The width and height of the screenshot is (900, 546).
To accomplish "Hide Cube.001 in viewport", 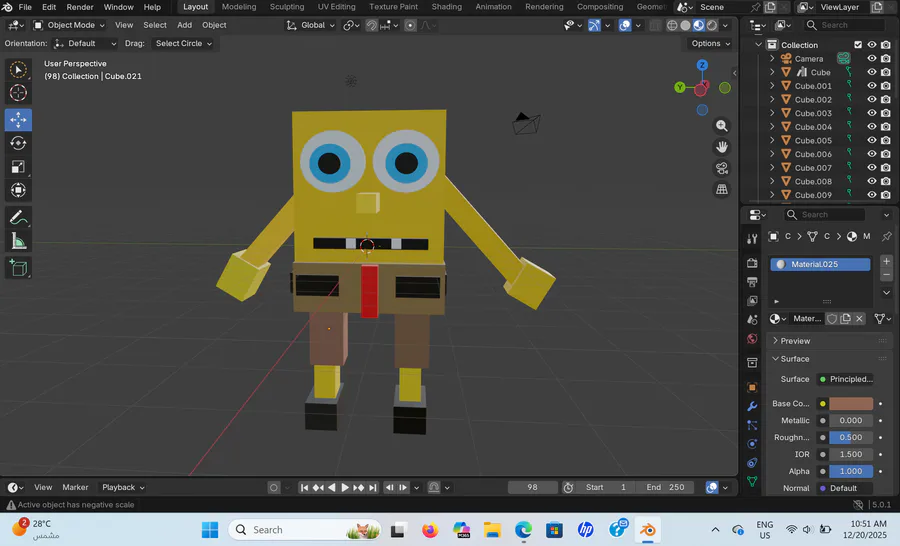I will [871, 86].
